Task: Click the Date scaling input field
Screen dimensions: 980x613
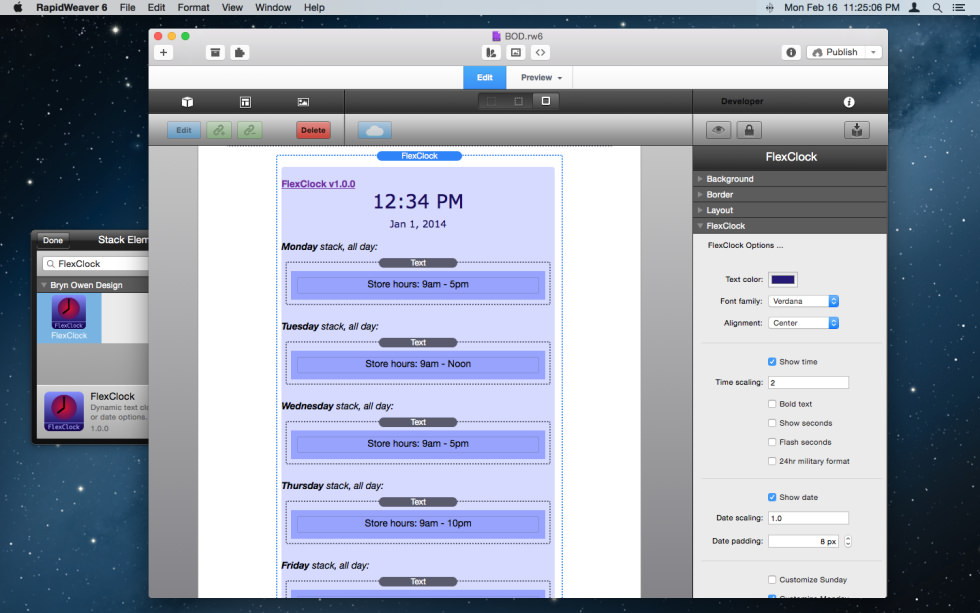Action: coord(808,518)
